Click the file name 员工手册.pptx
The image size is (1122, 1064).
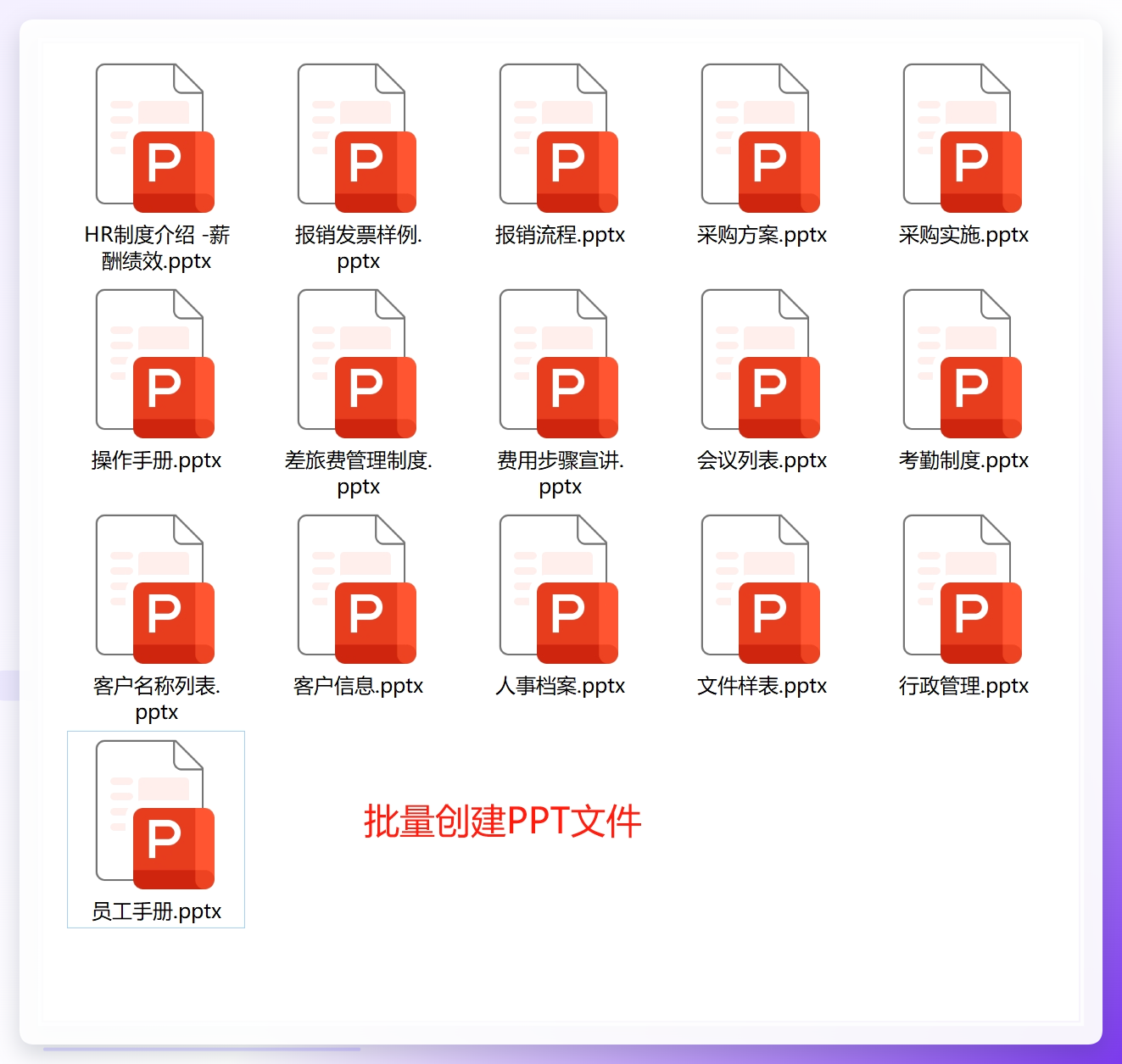coord(156,911)
